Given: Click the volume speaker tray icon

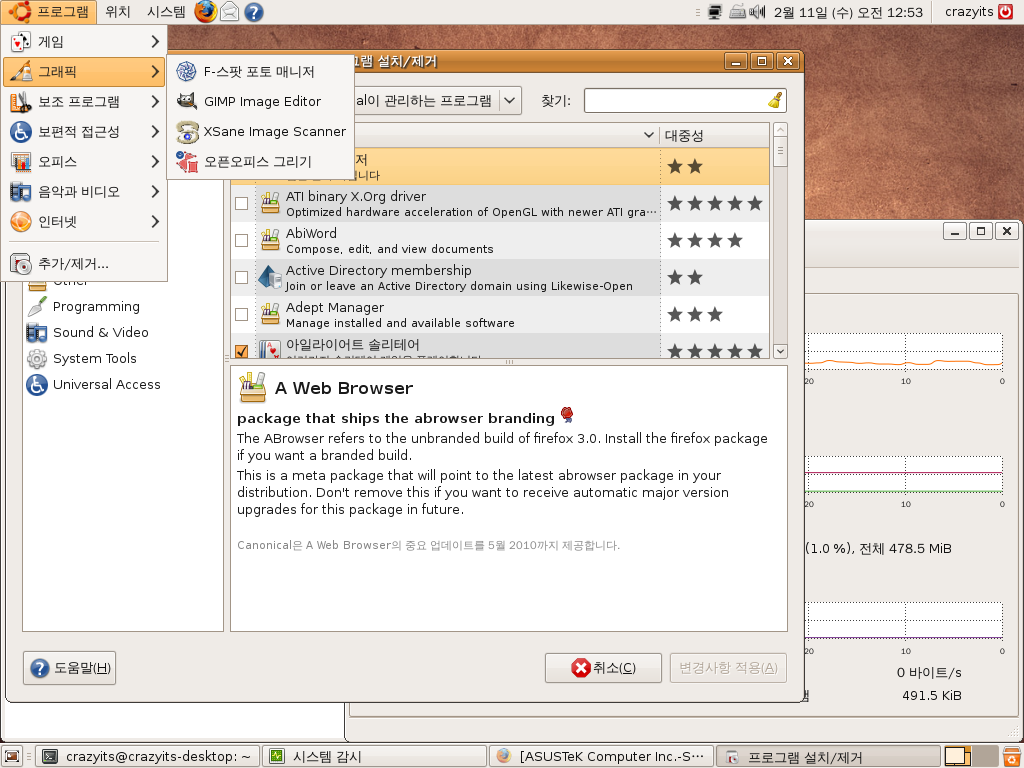Looking at the screenshot, I should click(x=757, y=12).
